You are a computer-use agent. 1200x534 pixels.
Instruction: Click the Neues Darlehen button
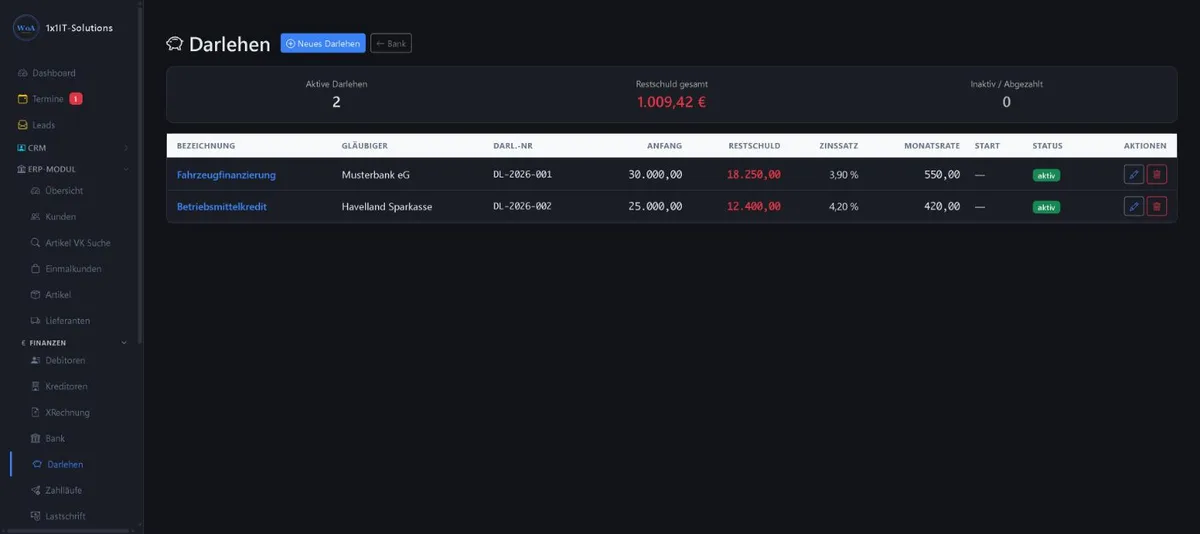(x=323, y=43)
